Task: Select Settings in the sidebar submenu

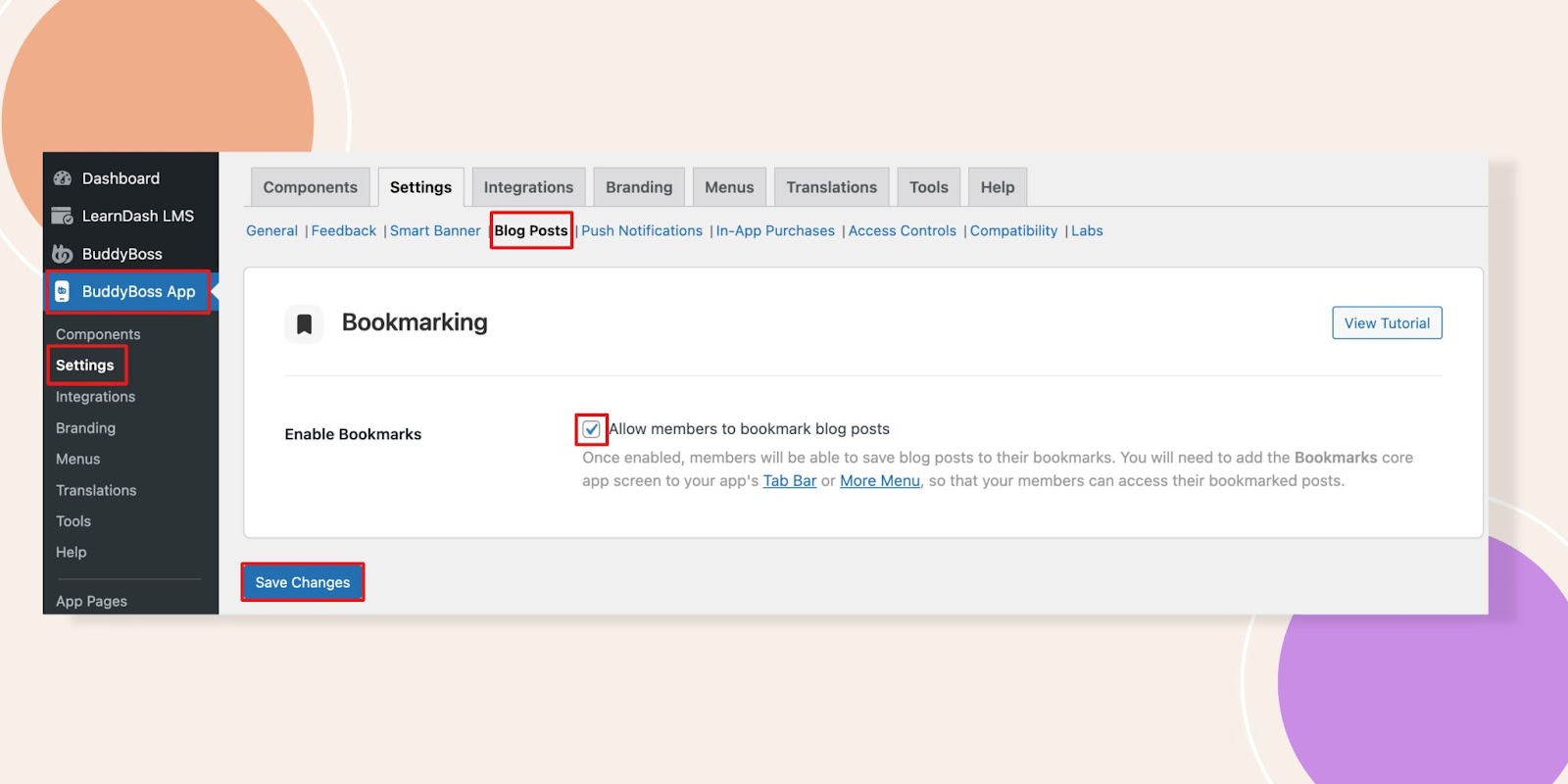Action: click(x=85, y=366)
